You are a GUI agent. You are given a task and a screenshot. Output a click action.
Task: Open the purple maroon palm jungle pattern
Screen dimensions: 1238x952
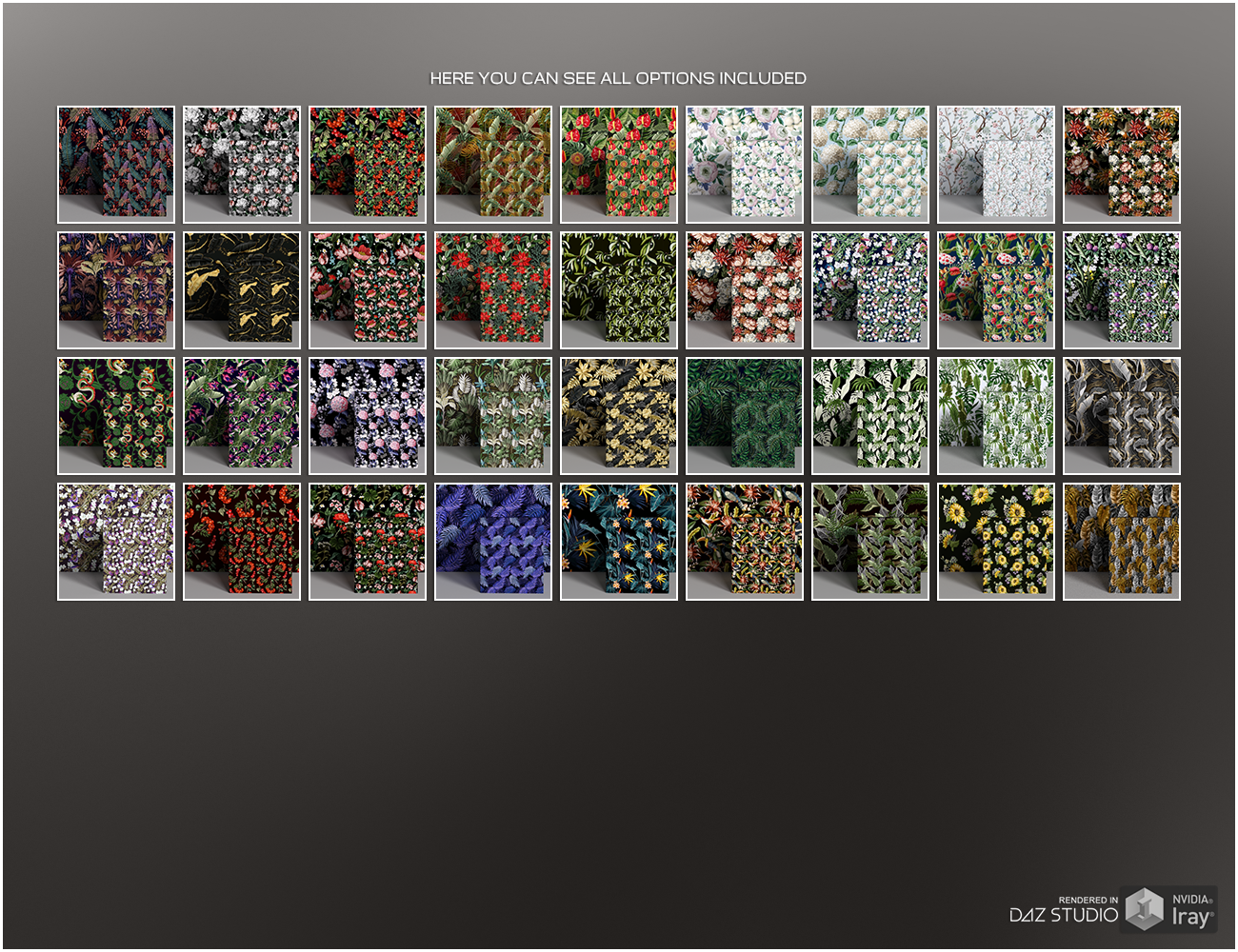(116, 290)
